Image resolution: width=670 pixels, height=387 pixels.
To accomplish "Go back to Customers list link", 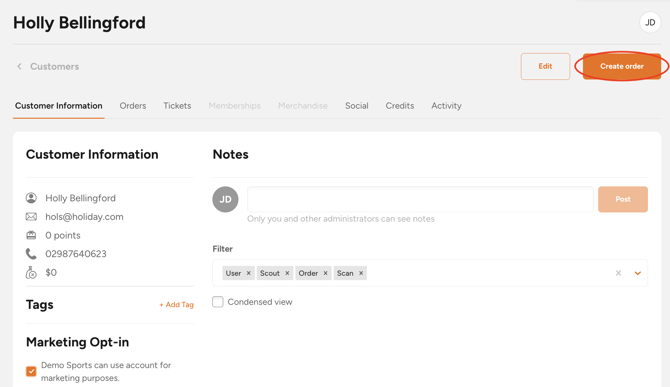I will pyautogui.click(x=55, y=66).
